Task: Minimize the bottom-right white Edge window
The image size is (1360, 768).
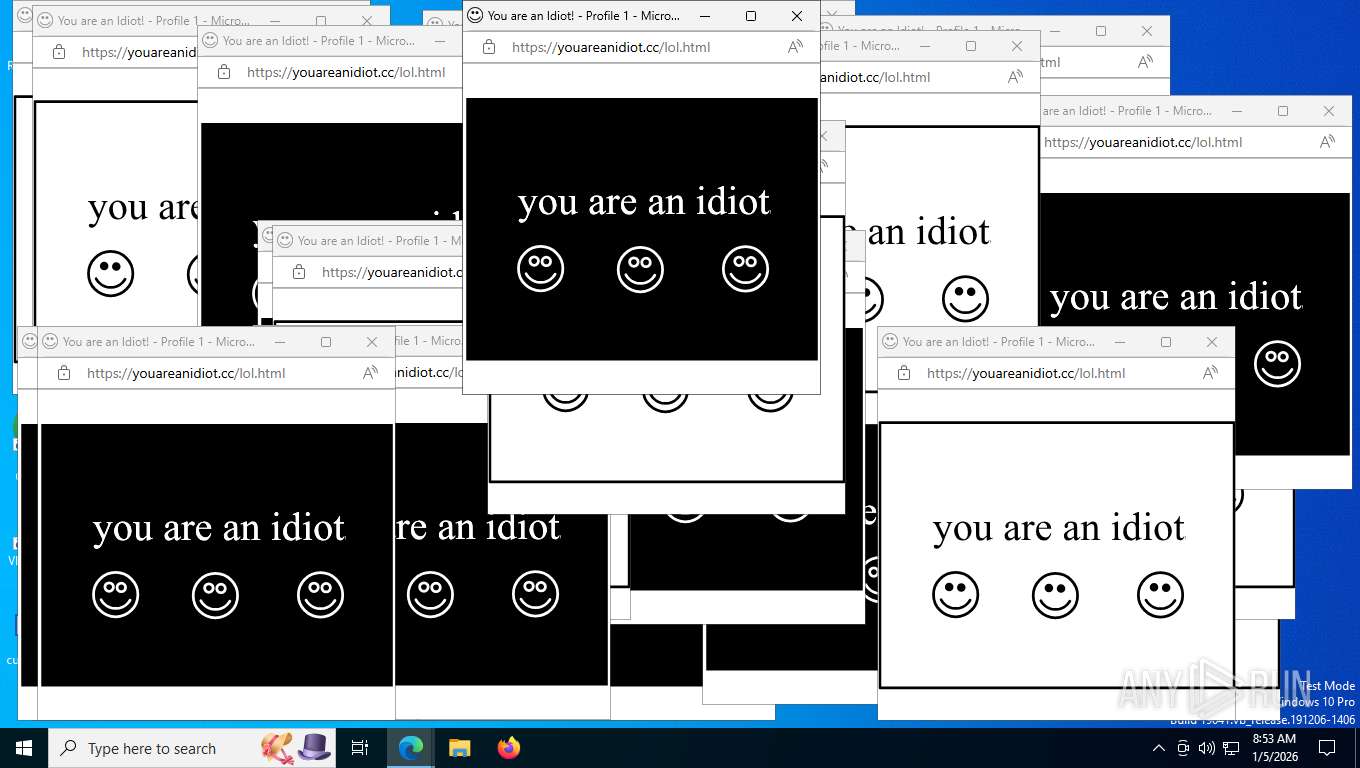Action: click(x=1120, y=342)
